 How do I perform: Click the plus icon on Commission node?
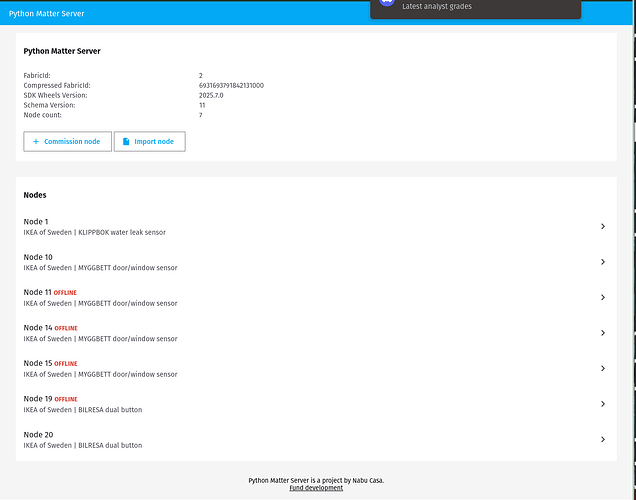(36, 142)
